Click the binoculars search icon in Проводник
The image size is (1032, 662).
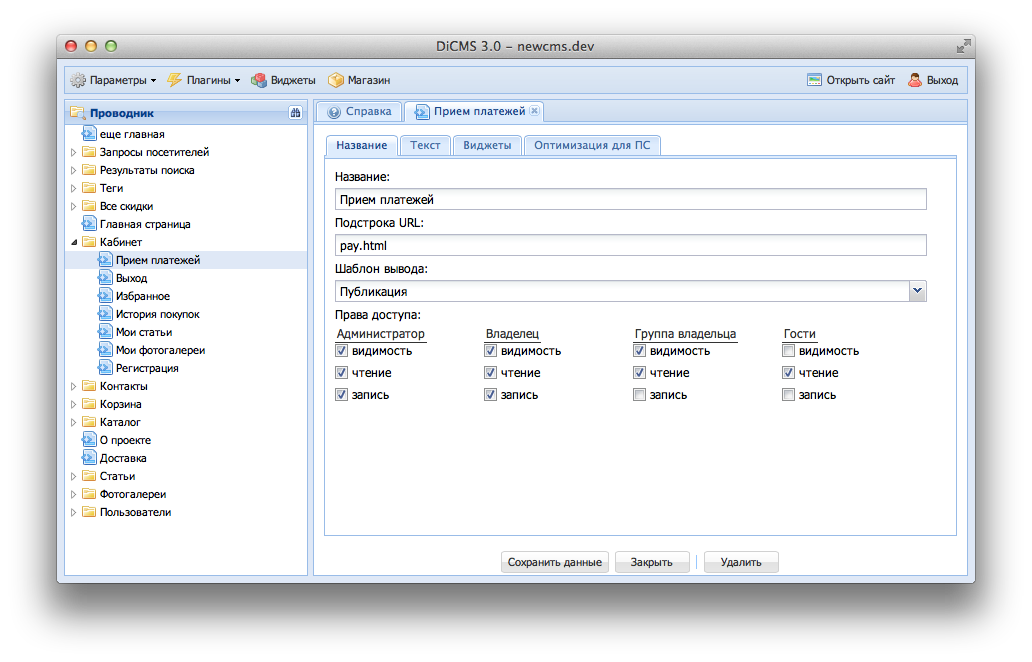point(296,113)
